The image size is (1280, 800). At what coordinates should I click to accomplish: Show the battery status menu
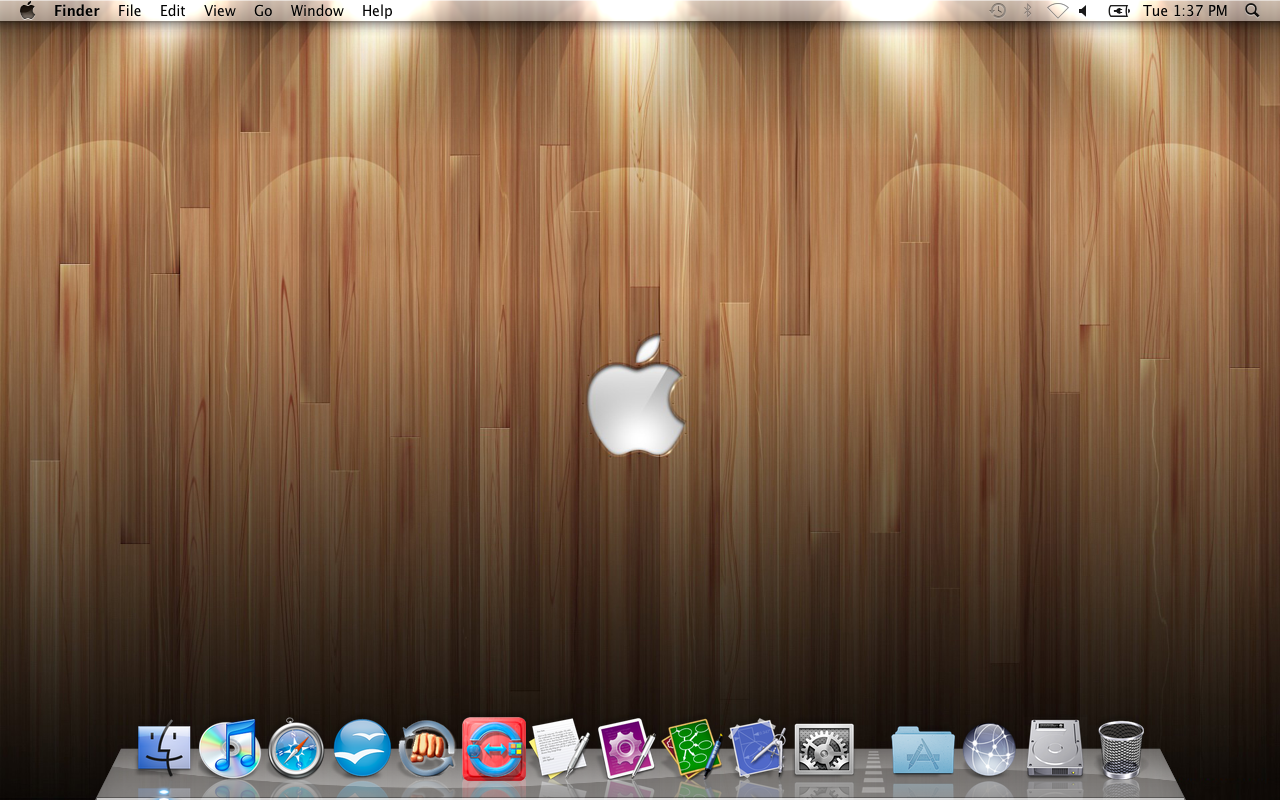pyautogui.click(x=1119, y=11)
